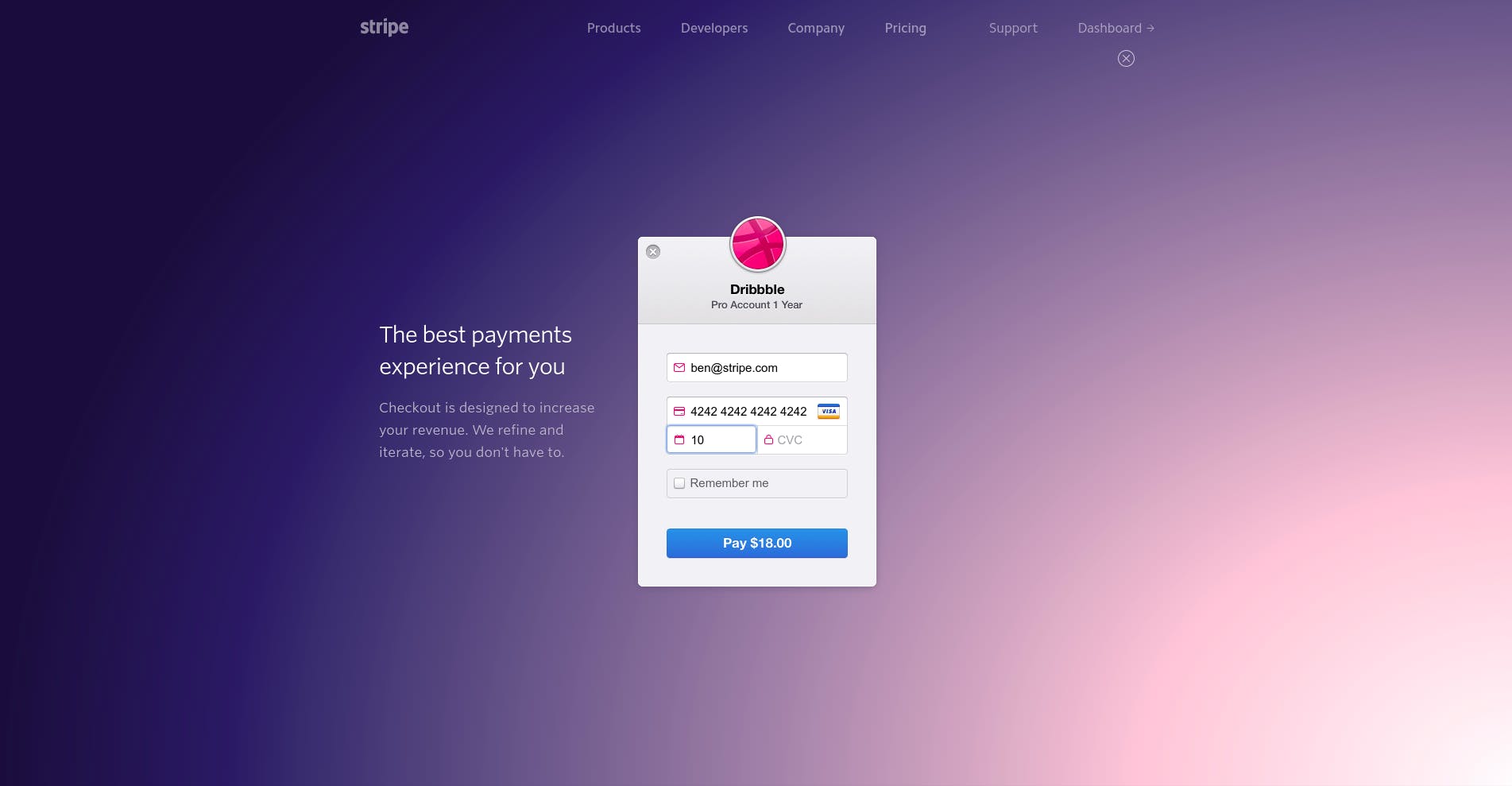1512x786 pixels.
Task: Click the credit card icon in number field
Action: (x=679, y=412)
